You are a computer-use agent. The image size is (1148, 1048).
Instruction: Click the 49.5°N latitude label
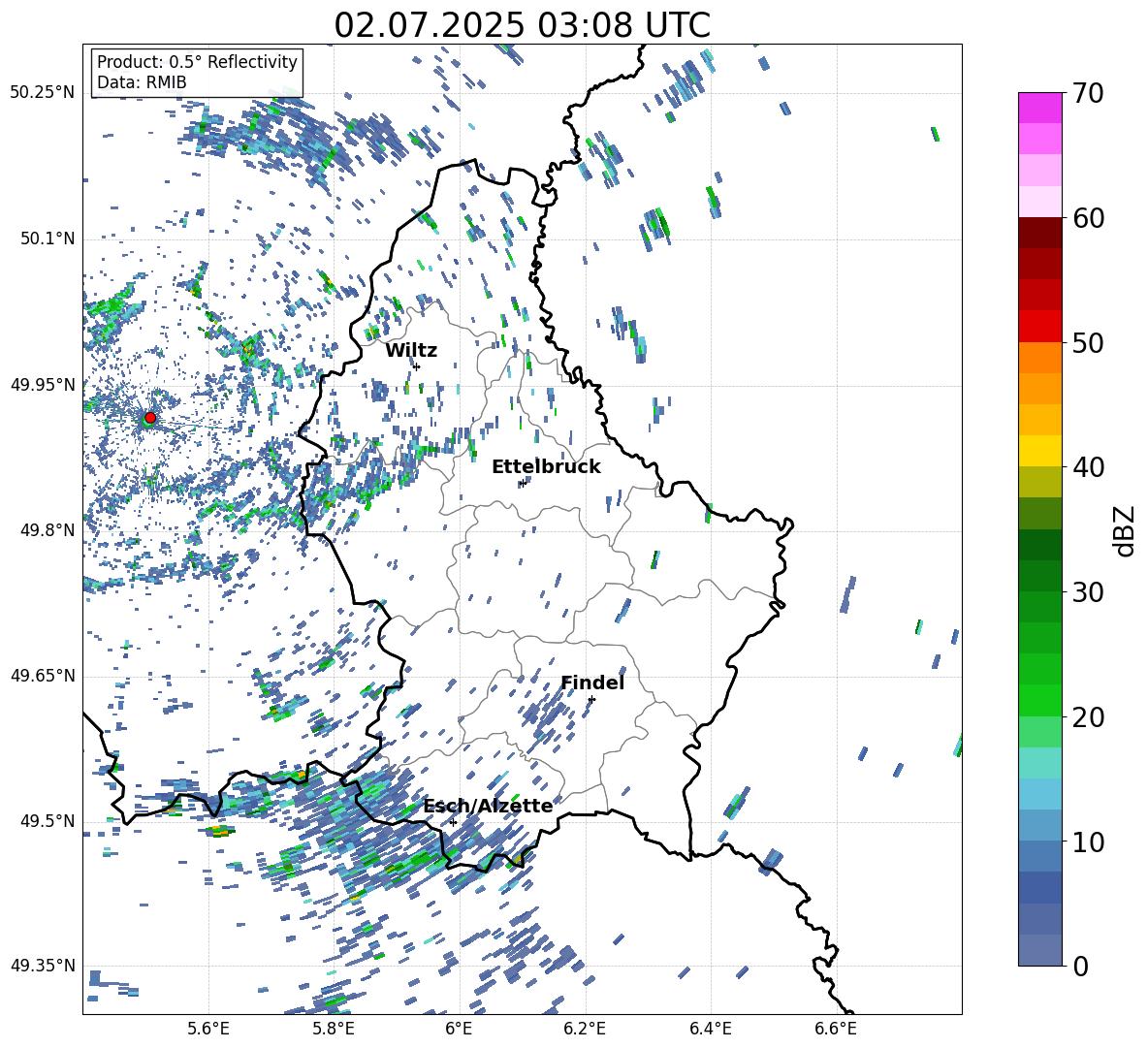point(48,821)
